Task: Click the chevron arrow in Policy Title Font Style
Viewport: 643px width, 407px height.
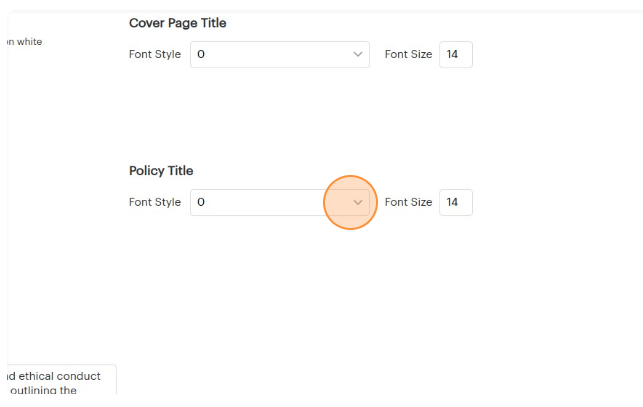Action: (358, 202)
